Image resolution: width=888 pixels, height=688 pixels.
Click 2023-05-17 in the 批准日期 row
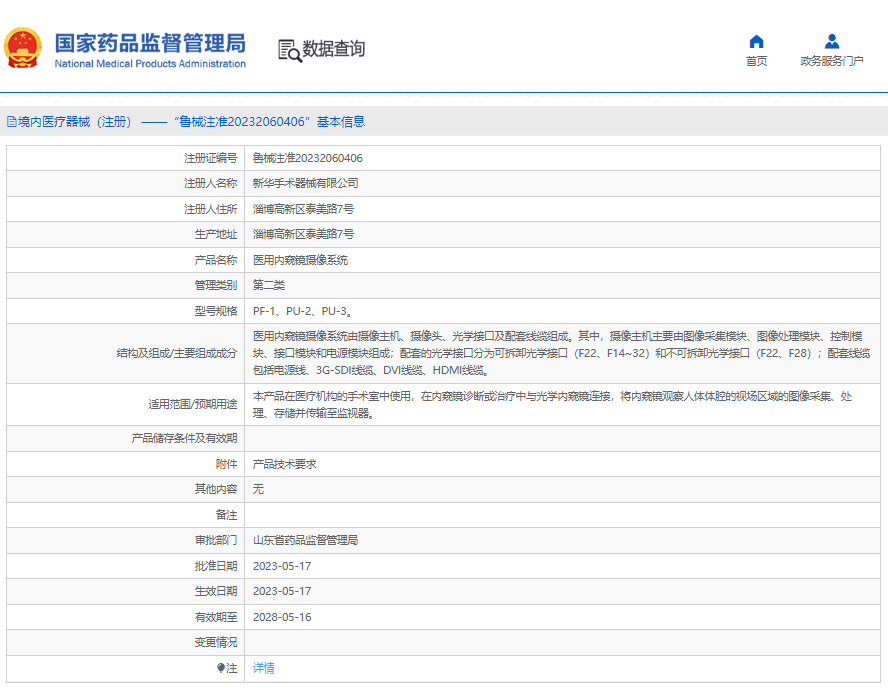(282, 566)
